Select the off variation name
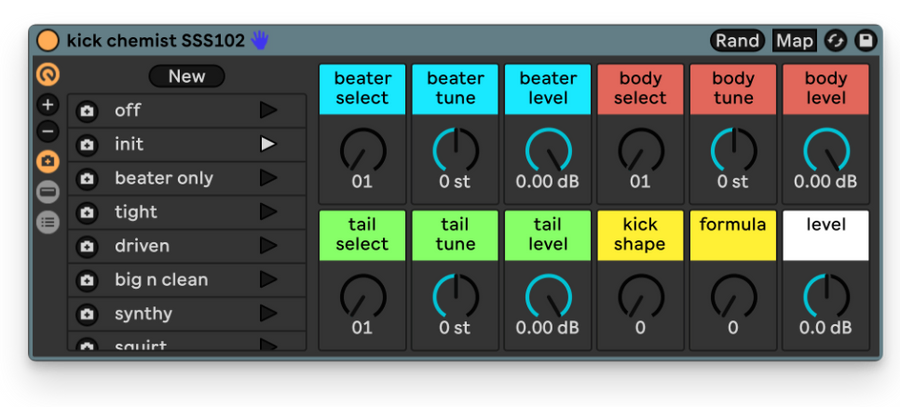 [x=127, y=110]
